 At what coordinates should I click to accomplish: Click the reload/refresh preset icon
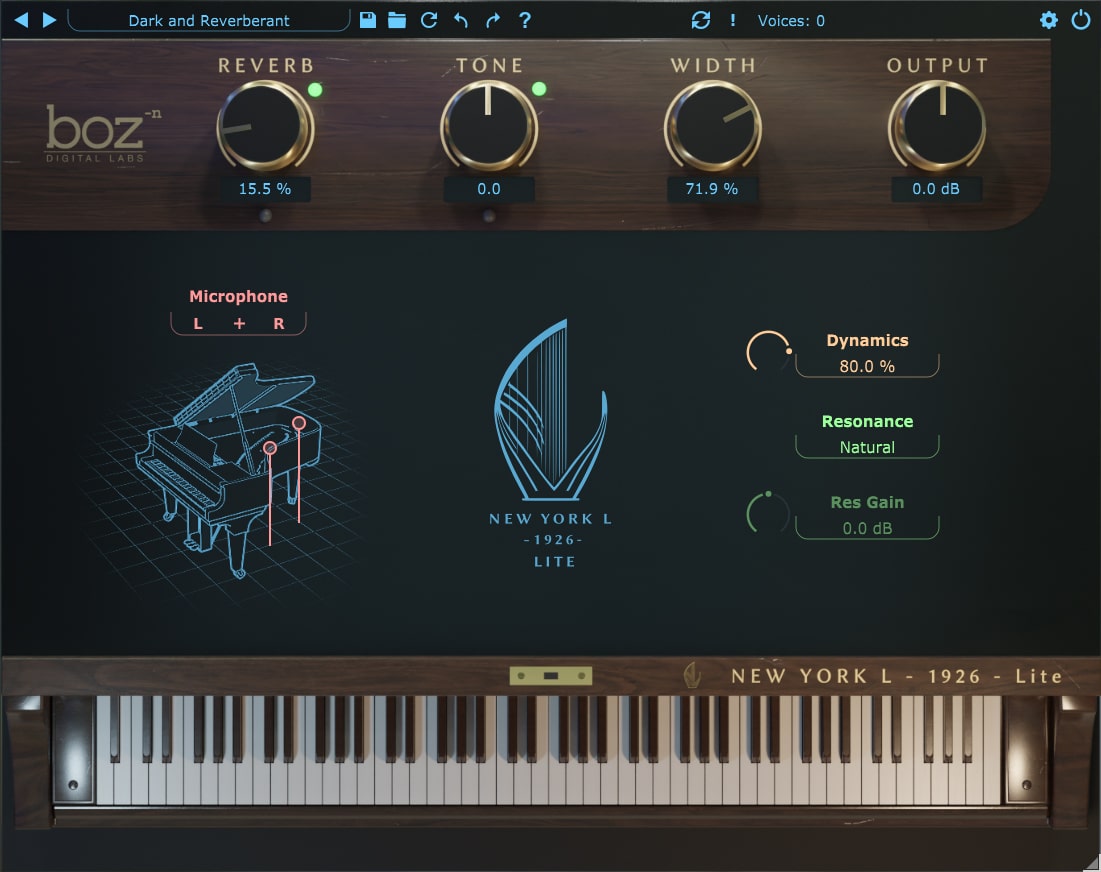428,20
